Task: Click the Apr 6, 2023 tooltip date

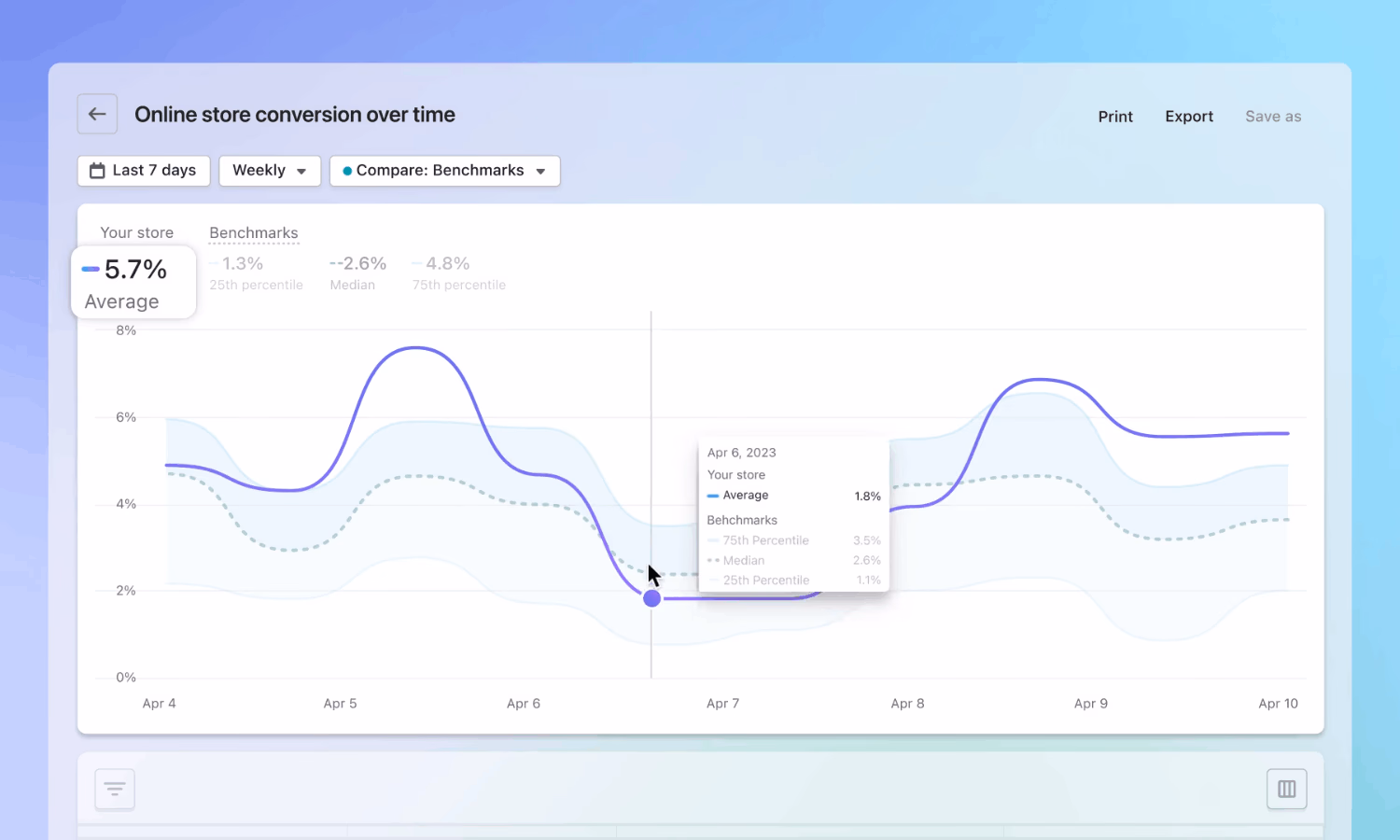Action: (x=742, y=453)
